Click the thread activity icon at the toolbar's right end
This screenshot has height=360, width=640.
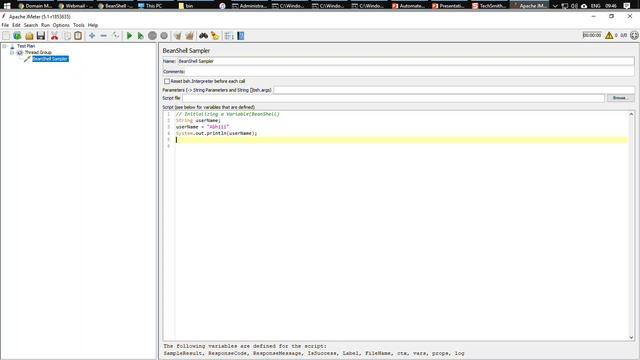[x=634, y=36]
